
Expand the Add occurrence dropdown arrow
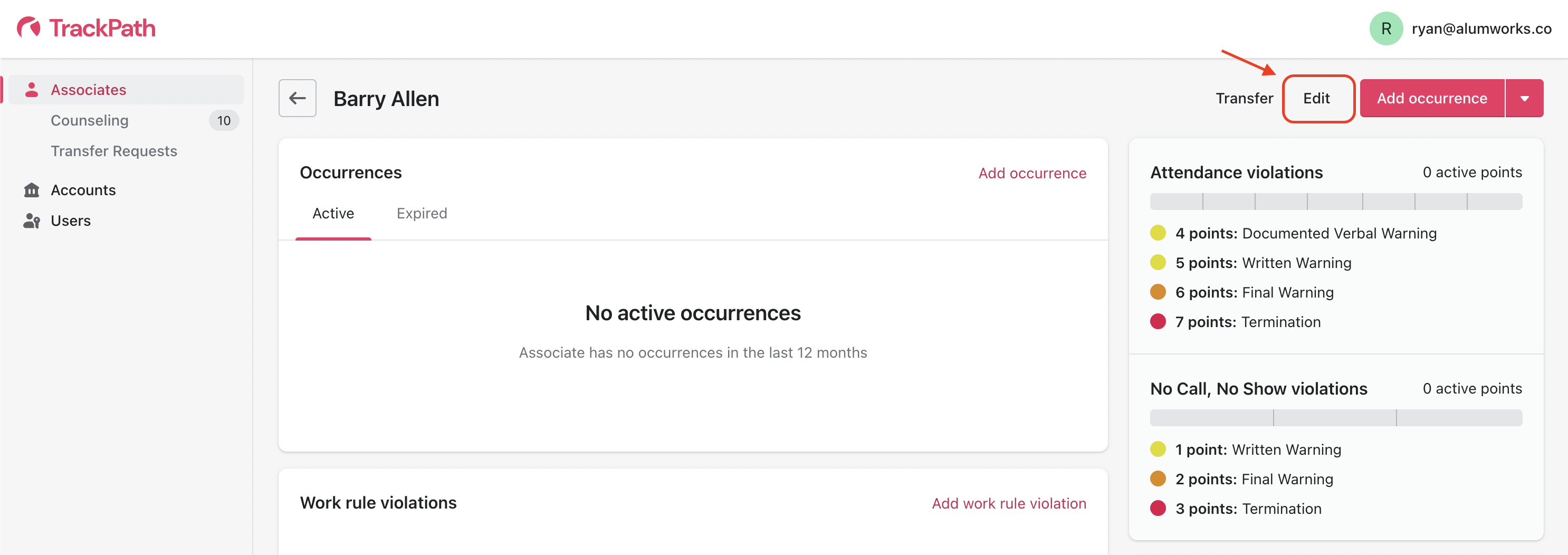[1524, 98]
